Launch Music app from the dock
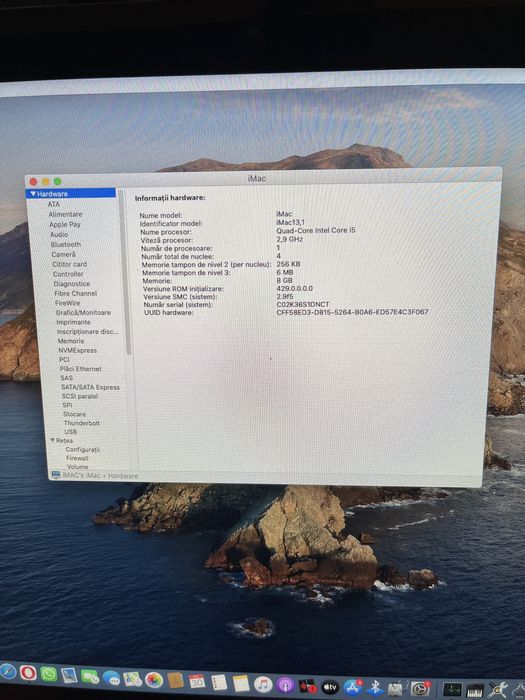This screenshot has width=525, height=700. point(263,684)
